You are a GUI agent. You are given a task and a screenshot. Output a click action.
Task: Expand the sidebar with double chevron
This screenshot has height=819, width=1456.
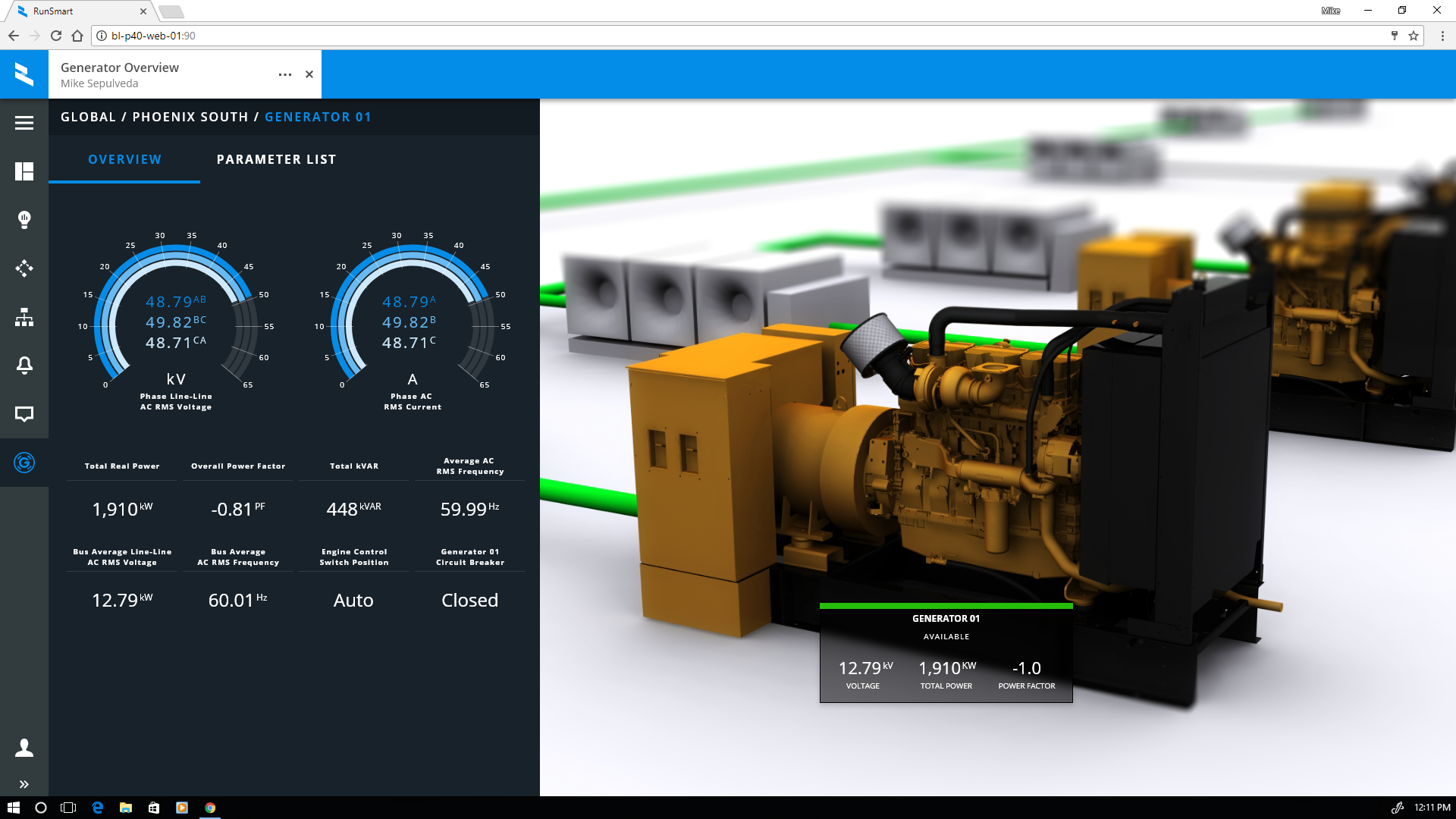coord(24,784)
